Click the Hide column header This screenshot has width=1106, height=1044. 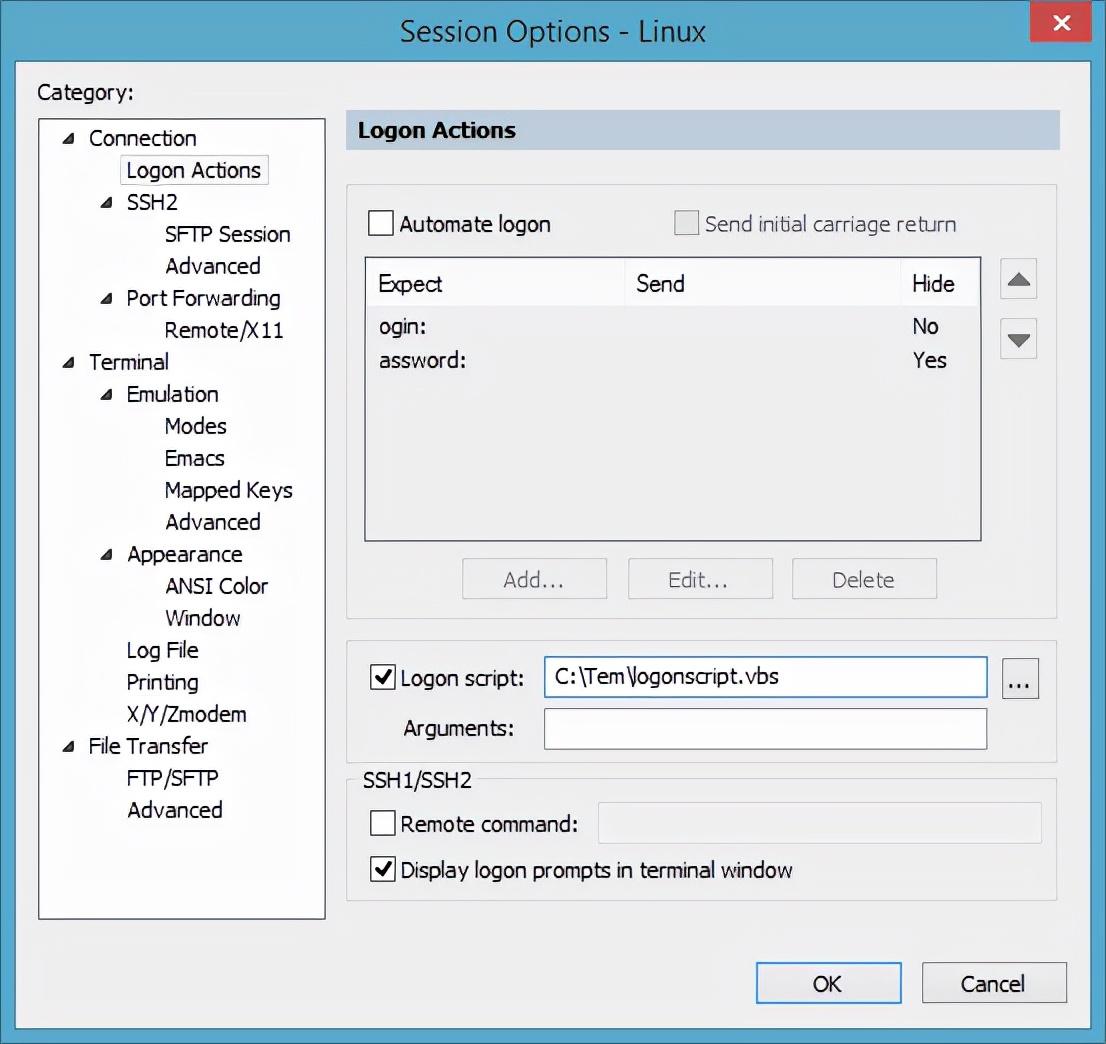click(940, 283)
